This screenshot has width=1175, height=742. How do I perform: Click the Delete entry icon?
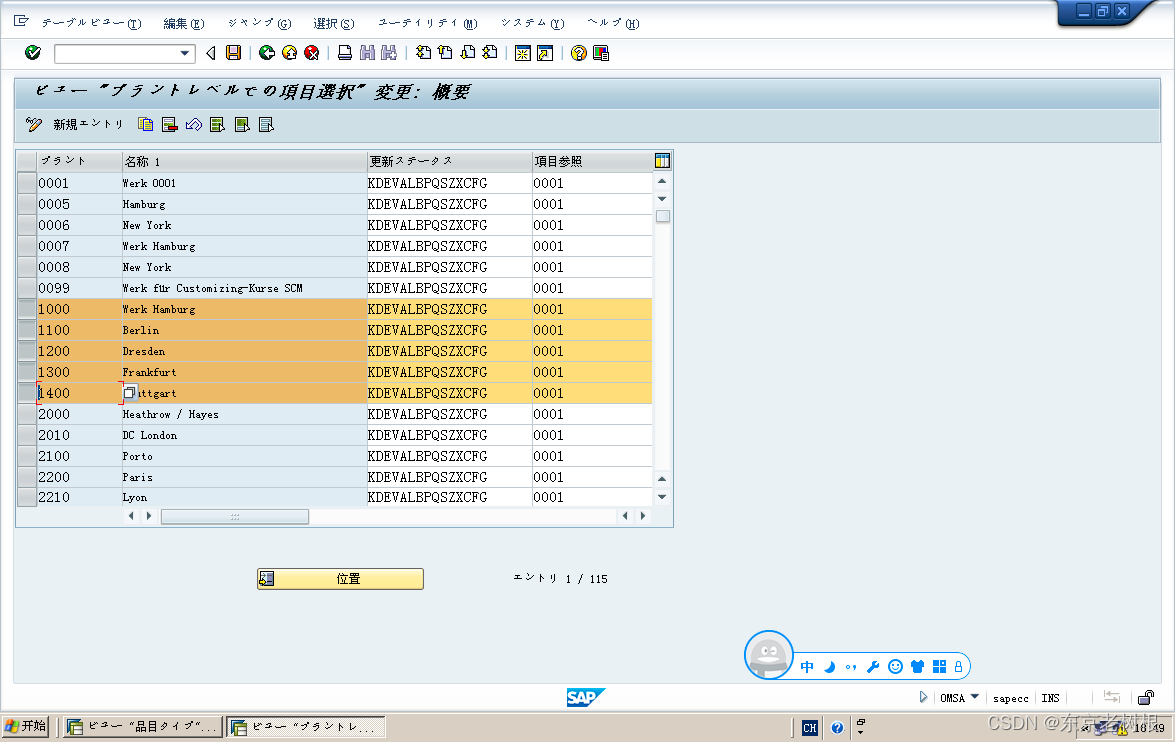coord(168,125)
